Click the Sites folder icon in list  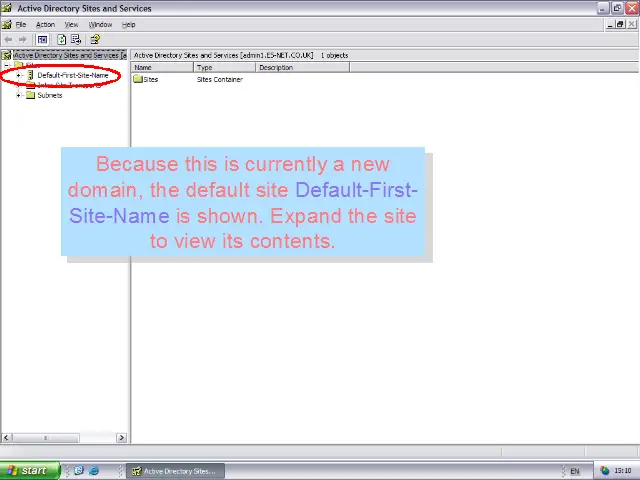(138, 79)
